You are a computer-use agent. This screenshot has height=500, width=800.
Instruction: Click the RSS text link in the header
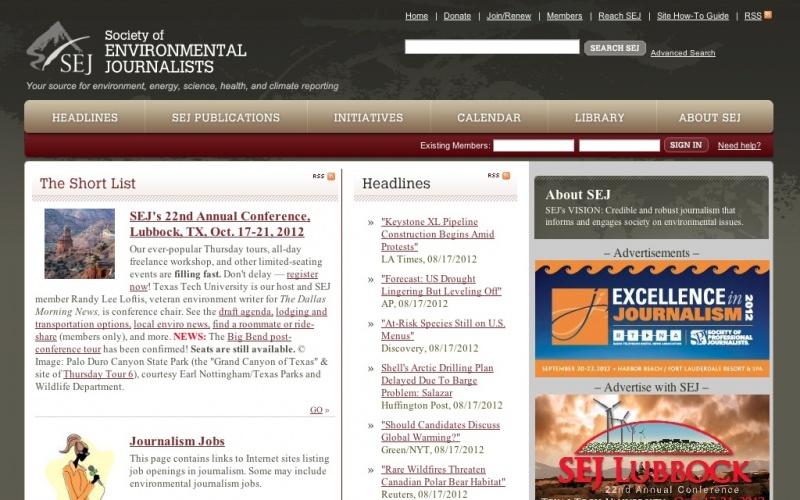click(753, 16)
